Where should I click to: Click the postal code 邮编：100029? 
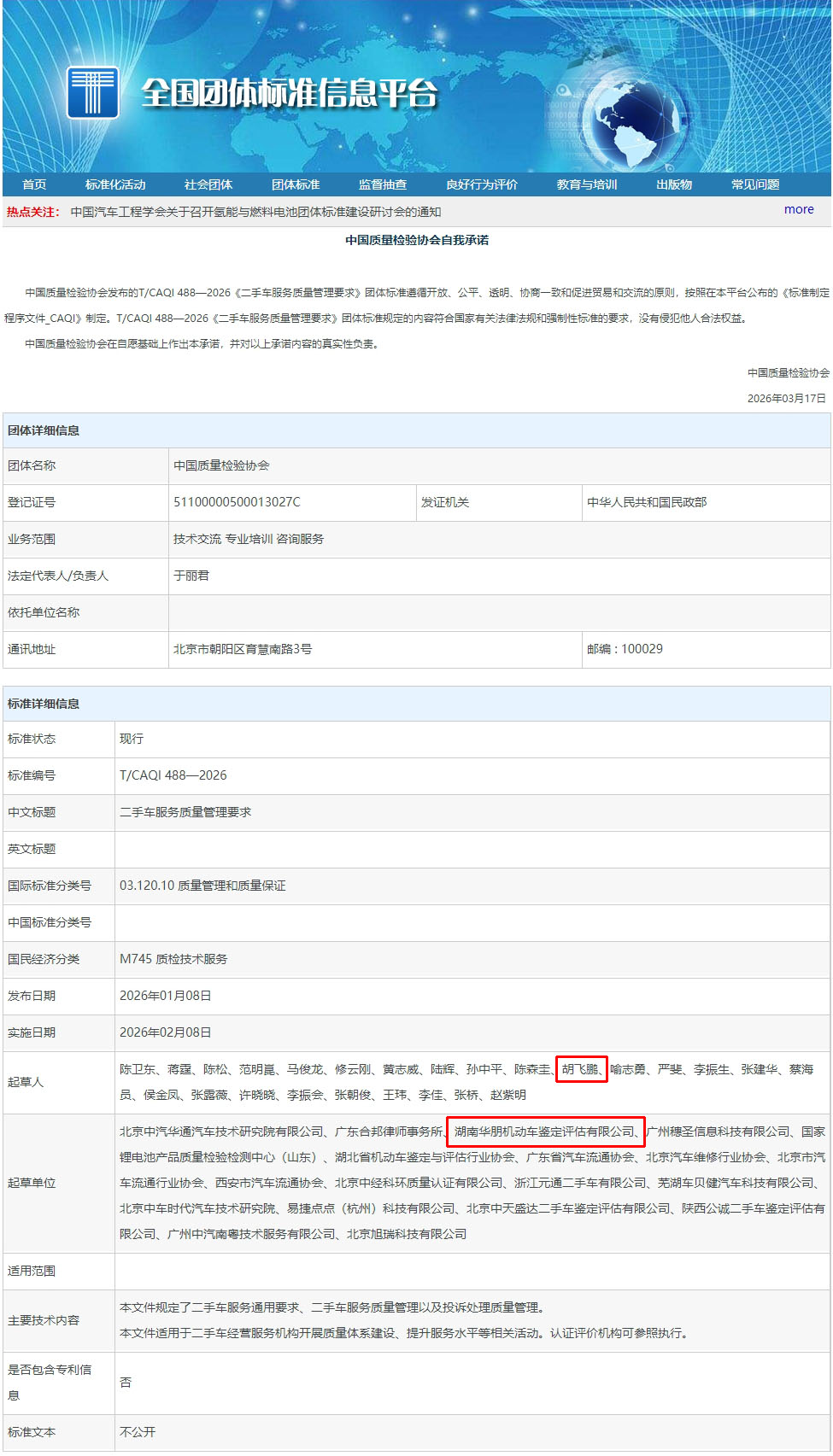coord(625,649)
